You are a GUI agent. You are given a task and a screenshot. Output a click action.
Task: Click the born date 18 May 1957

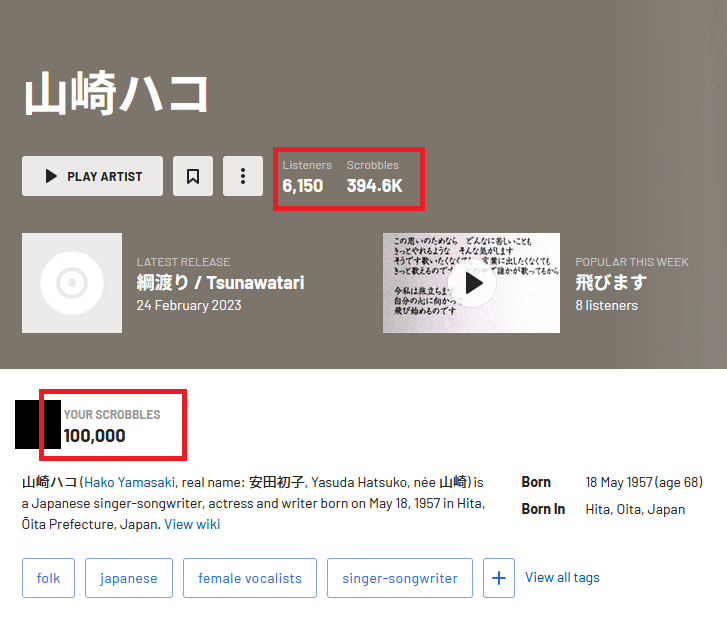644,483
